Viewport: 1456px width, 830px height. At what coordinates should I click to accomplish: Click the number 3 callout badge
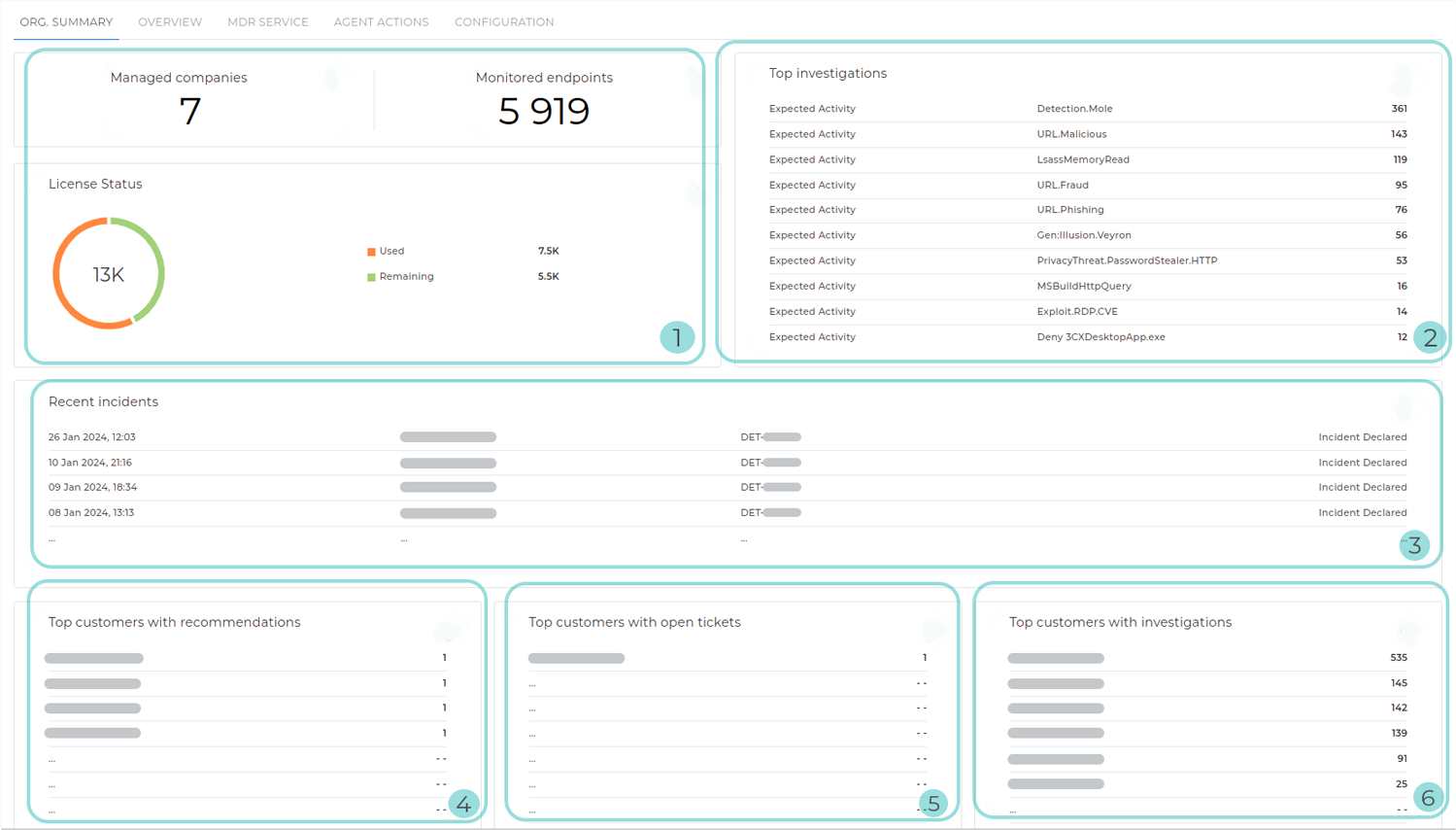click(x=1414, y=545)
